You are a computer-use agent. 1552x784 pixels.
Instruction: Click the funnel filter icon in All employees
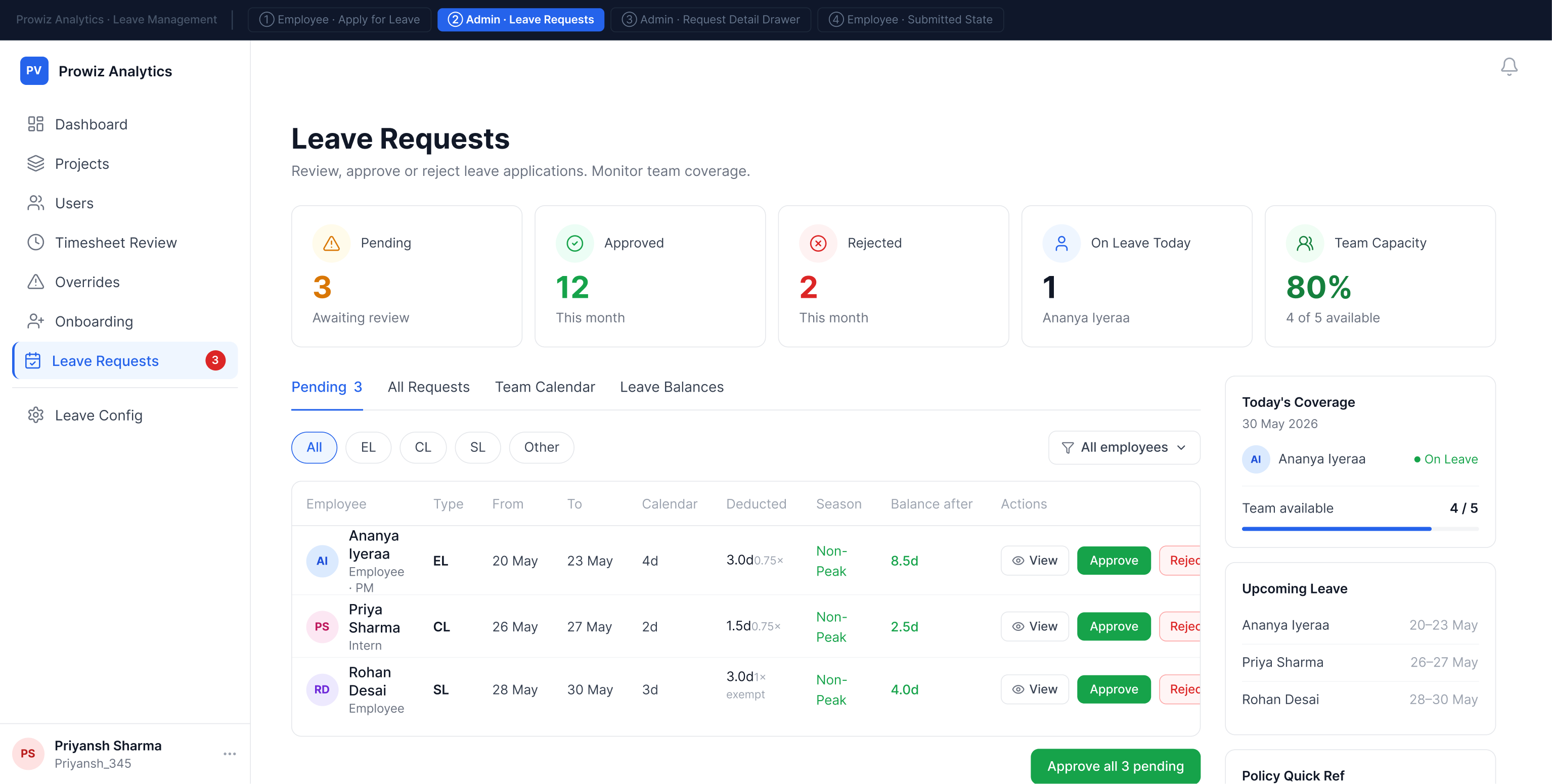(x=1068, y=448)
